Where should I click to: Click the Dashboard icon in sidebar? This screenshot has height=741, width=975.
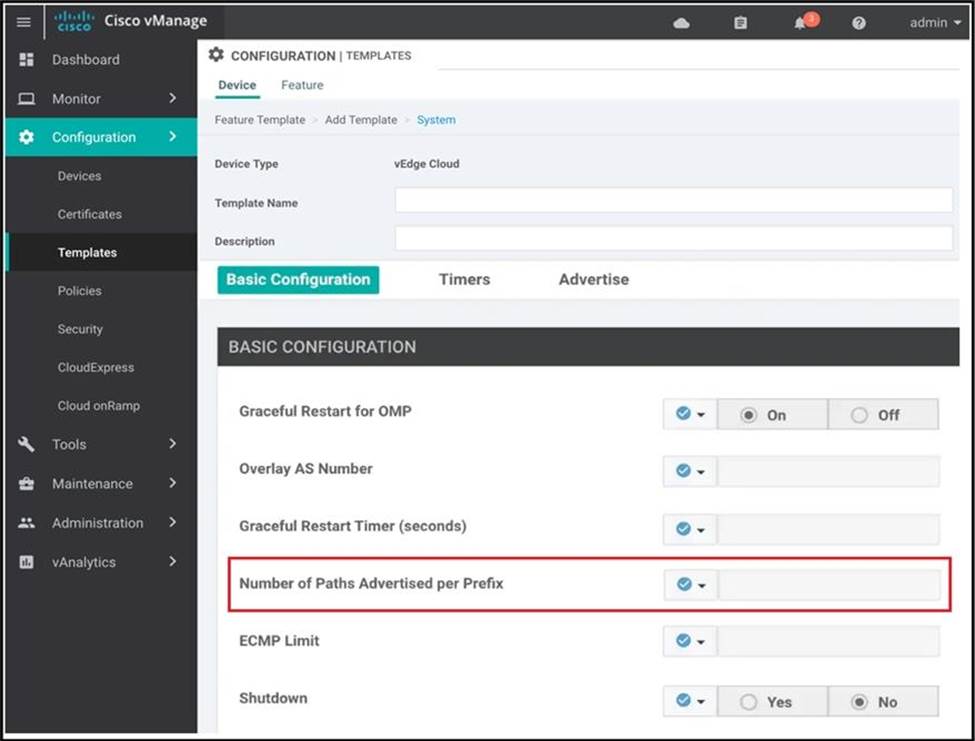coord(27,60)
